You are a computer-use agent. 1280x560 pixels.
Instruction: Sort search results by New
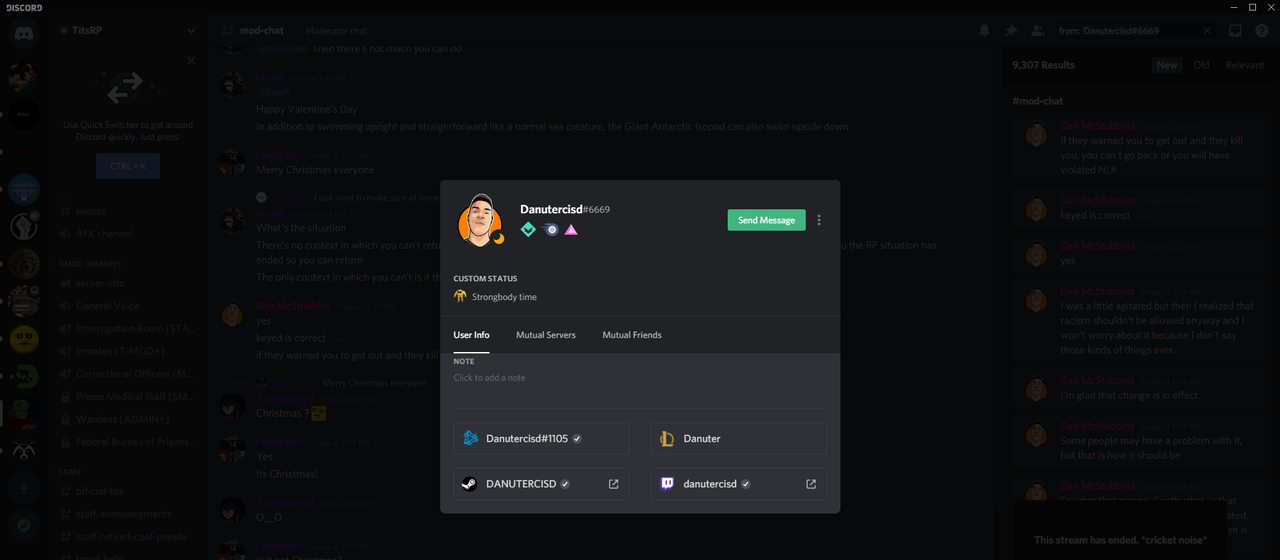[x=1167, y=65]
